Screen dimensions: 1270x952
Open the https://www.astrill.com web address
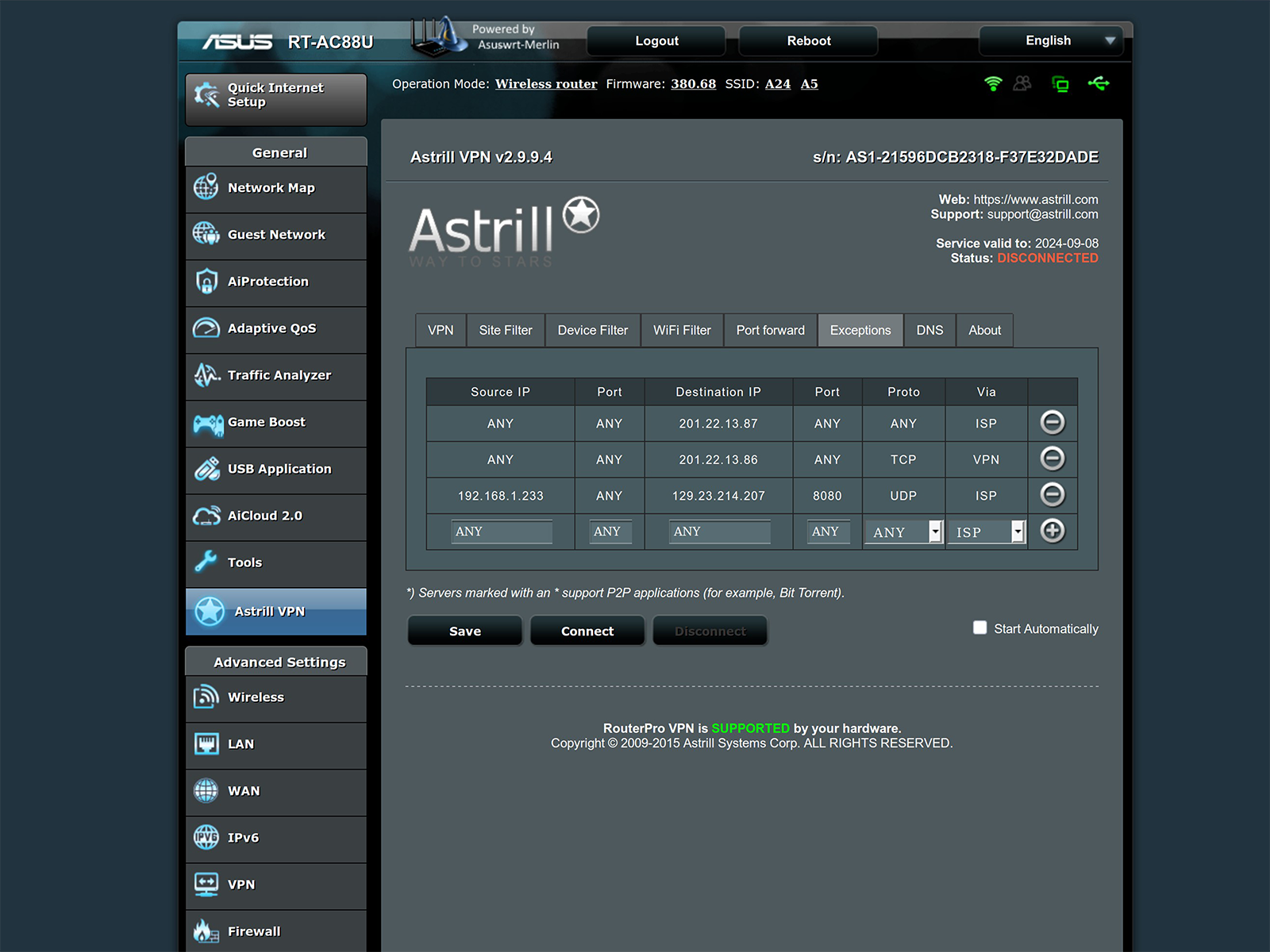pyautogui.click(x=1036, y=200)
